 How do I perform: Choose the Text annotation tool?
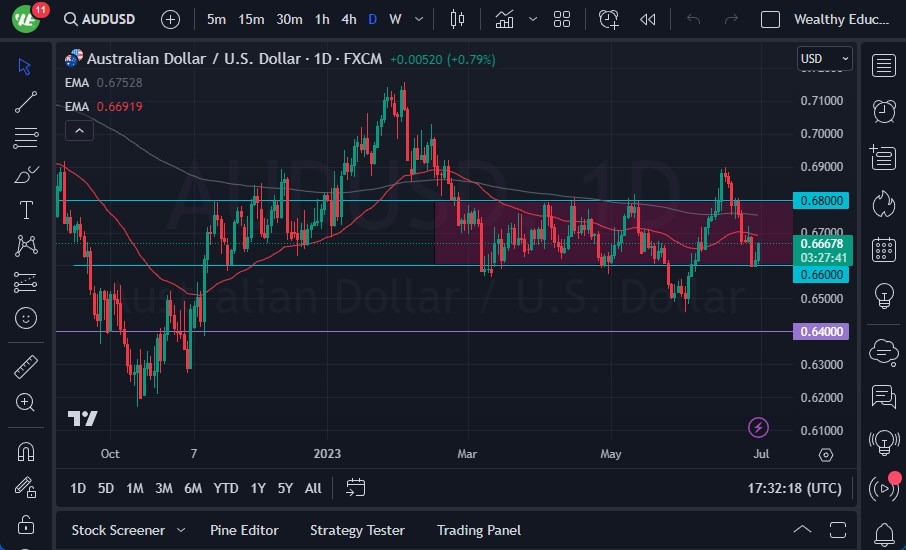(26, 210)
